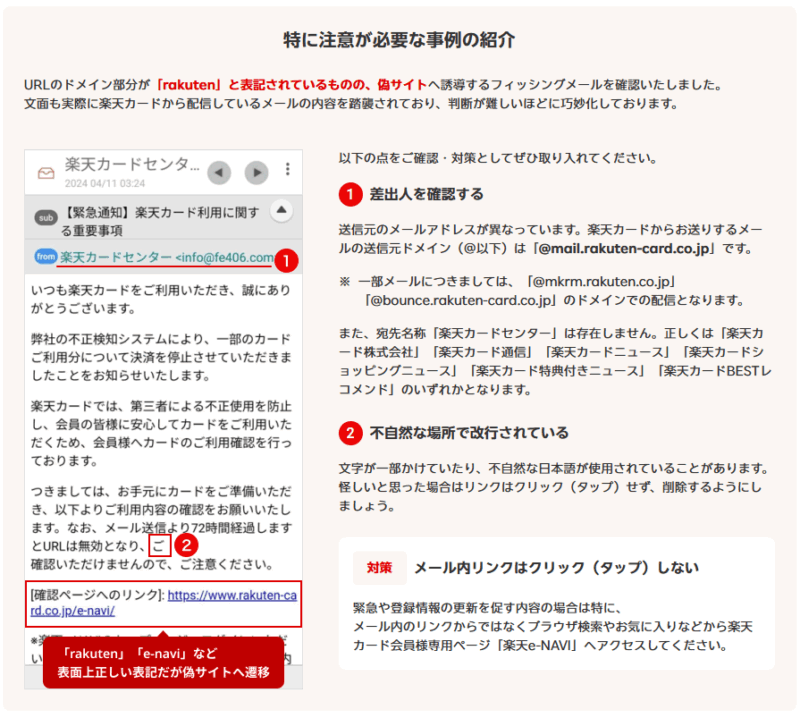Viewport: 800px width, 718px height.
Task: Click the paragraph starting 文字が一部かけていたり
Action: point(554,487)
